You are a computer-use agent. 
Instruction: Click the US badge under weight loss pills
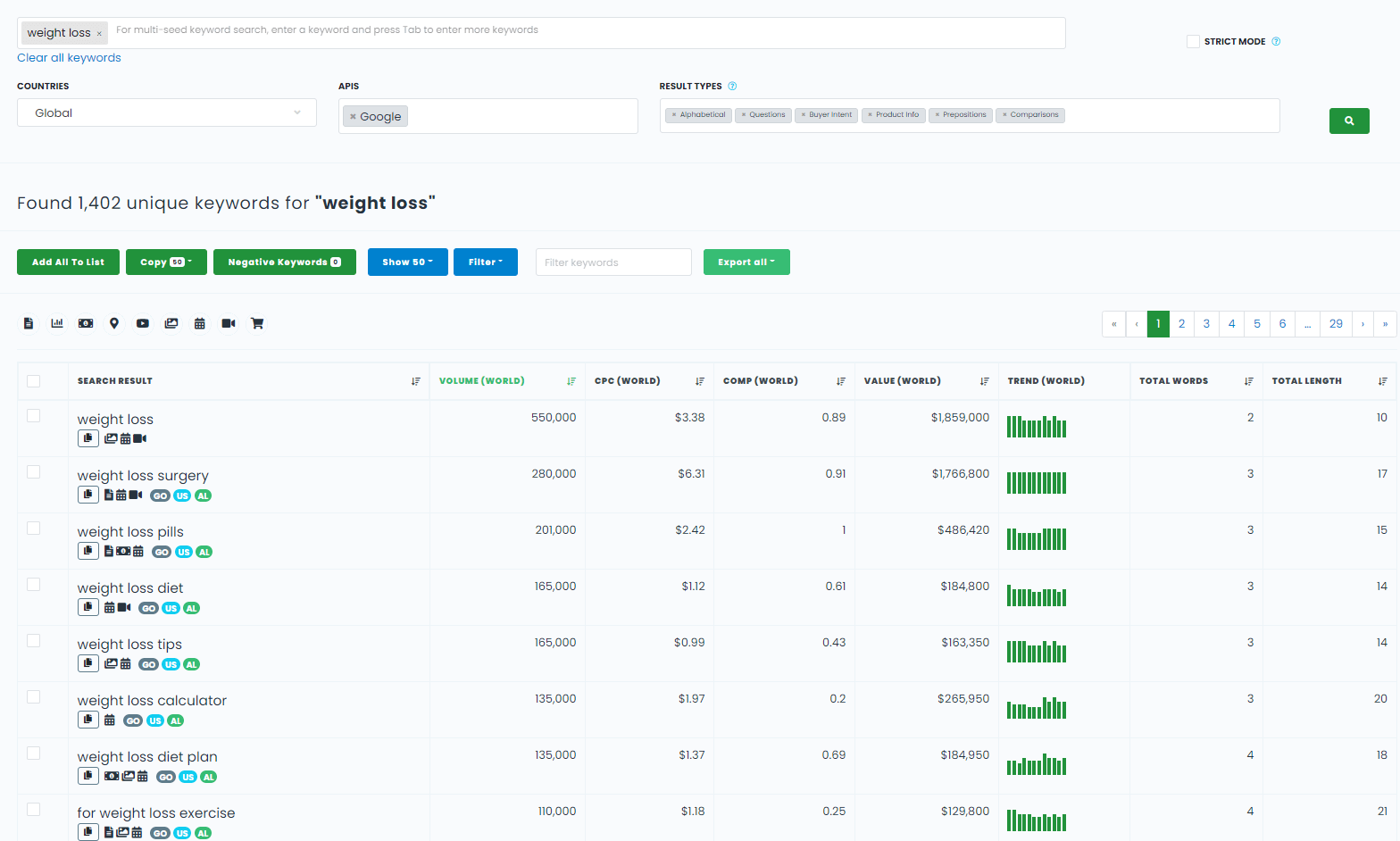tap(183, 552)
